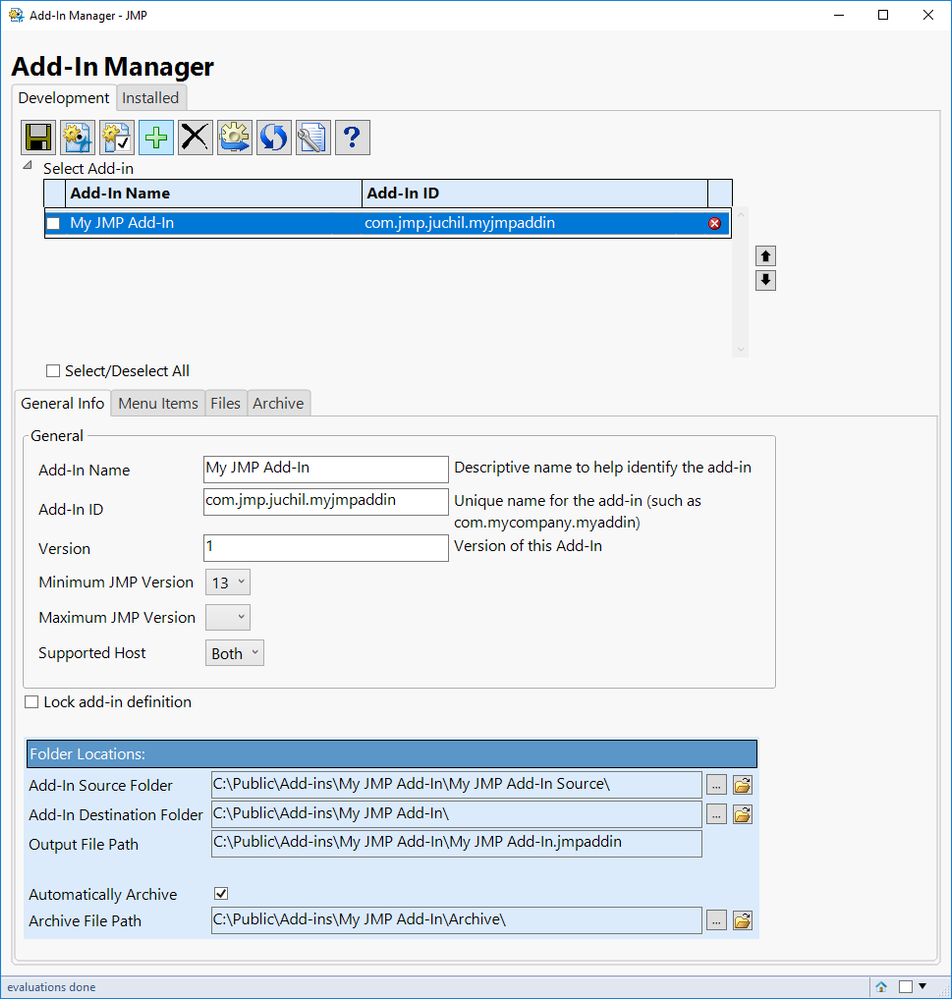Click the home window icon in status bar
This screenshot has width=952, height=999.
tap(881, 987)
